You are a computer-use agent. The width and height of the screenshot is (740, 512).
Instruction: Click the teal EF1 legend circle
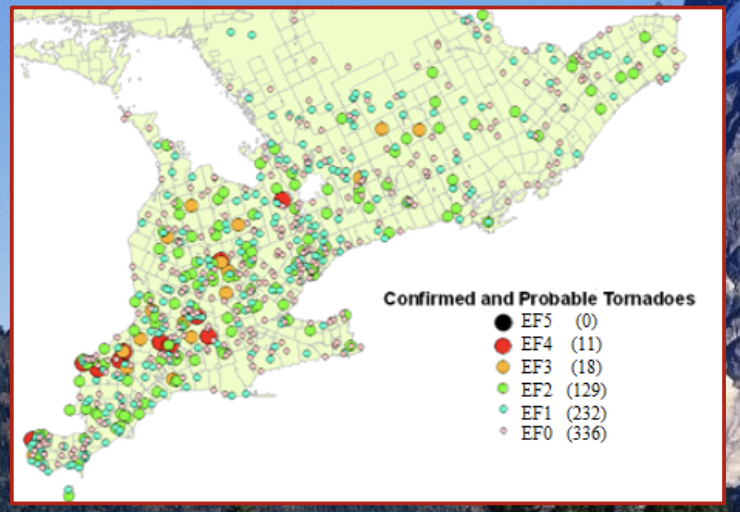[x=503, y=409]
